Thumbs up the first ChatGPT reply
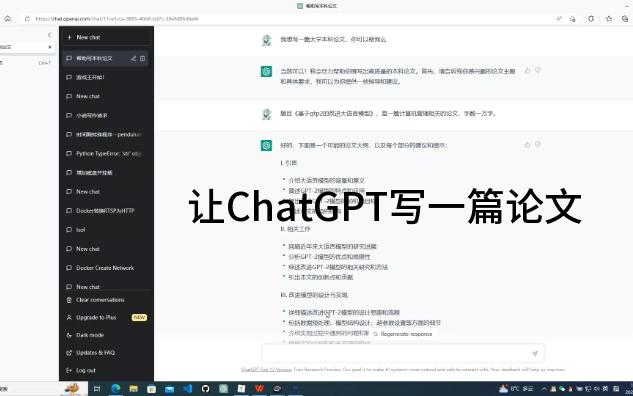The height and width of the screenshot is (396, 633). [527, 71]
